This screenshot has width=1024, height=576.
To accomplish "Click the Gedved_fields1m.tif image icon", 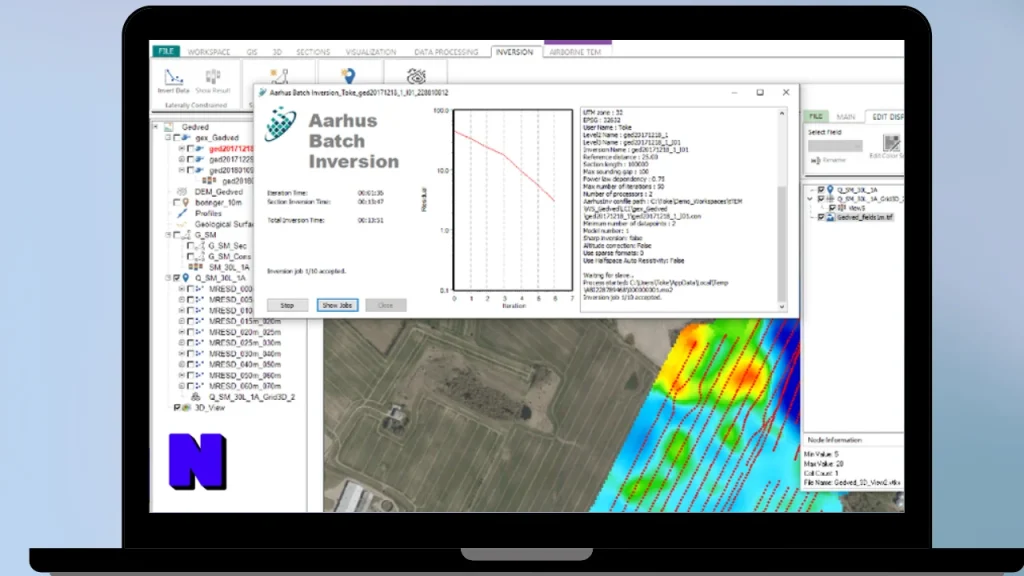I will click(x=831, y=217).
